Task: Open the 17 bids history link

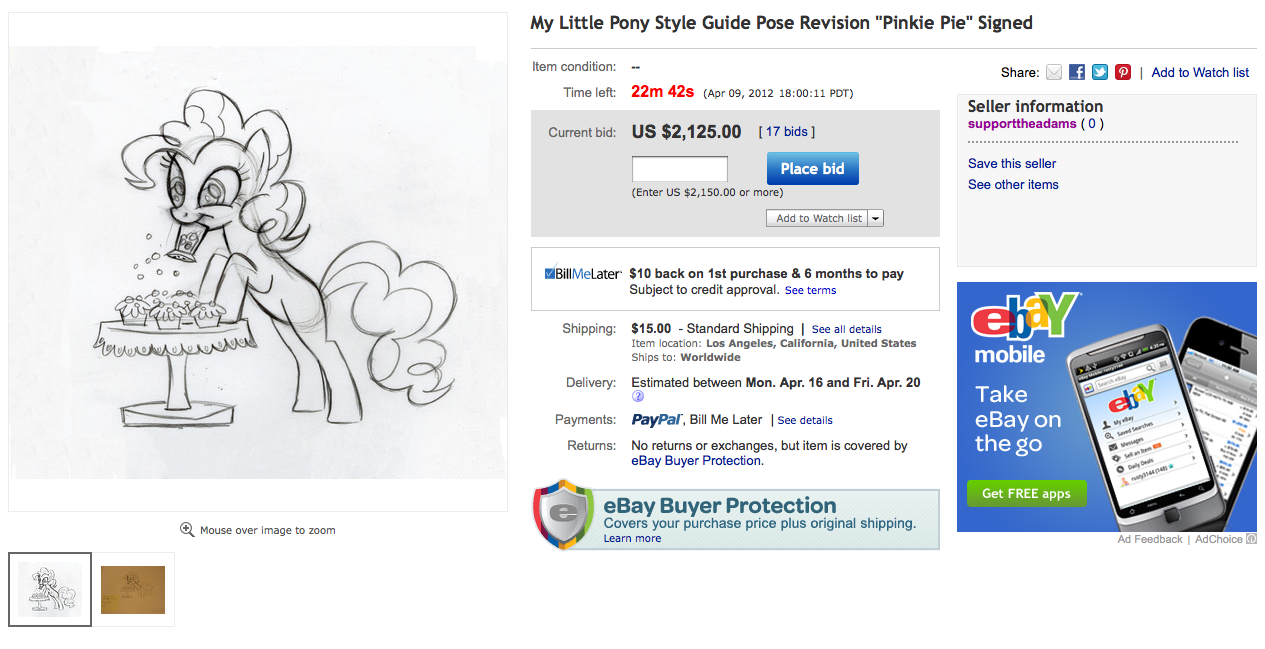Action: pos(787,132)
